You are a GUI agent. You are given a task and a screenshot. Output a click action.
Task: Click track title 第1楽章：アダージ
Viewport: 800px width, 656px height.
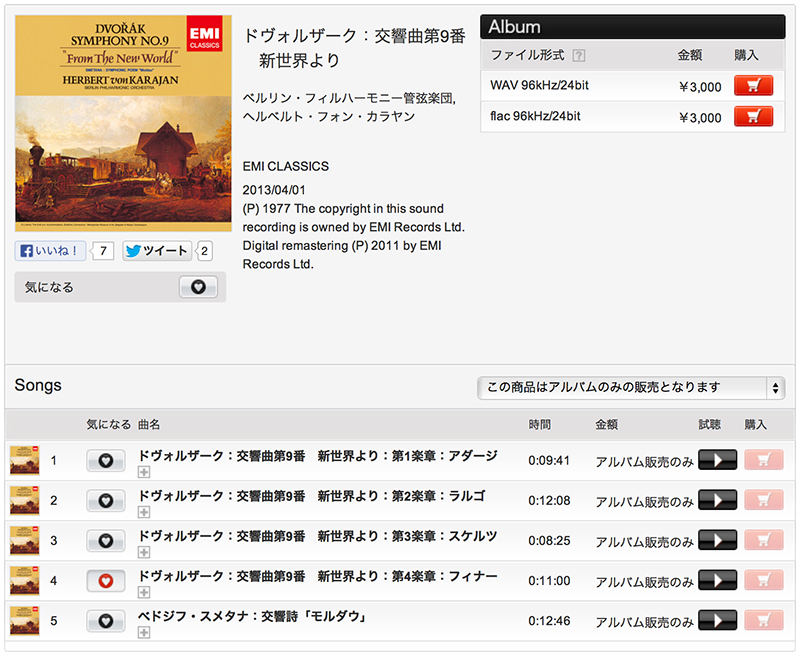pyautogui.click(x=318, y=456)
